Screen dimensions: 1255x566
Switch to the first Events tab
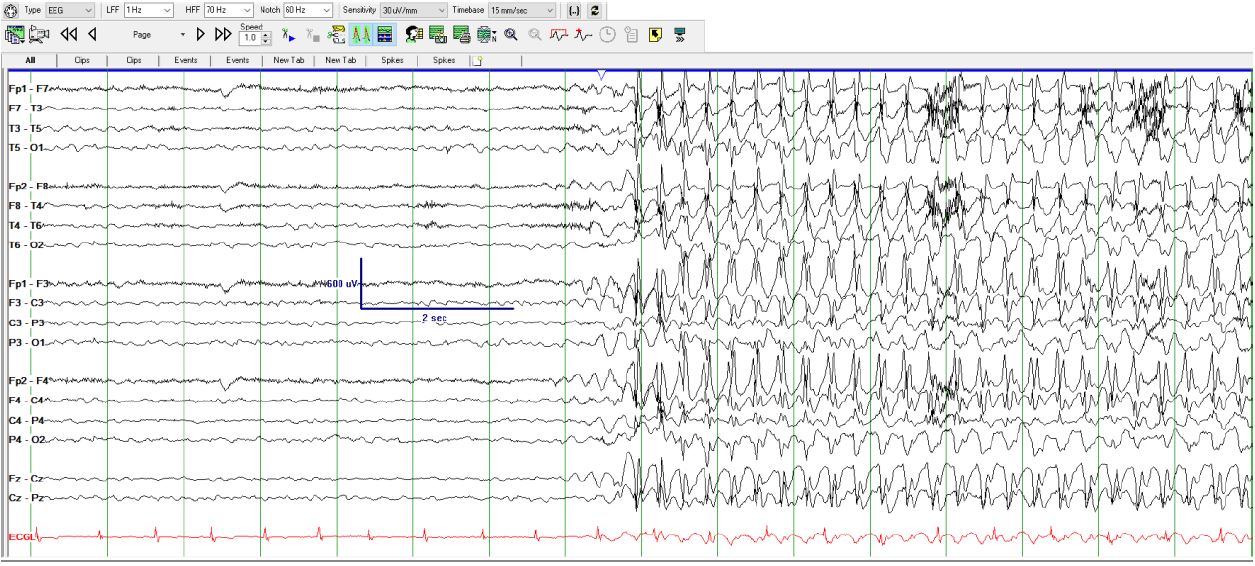pyautogui.click(x=184, y=60)
